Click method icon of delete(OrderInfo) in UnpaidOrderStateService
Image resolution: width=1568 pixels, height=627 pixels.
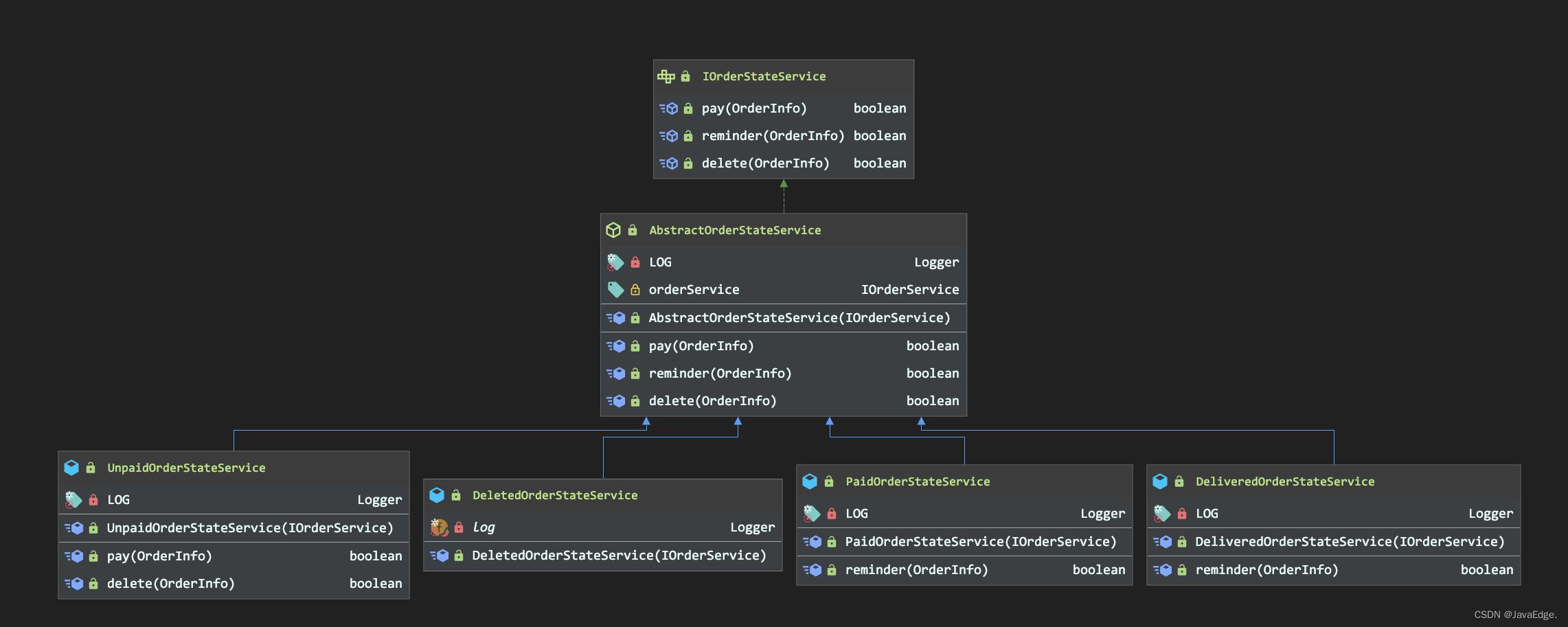tap(74, 584)
